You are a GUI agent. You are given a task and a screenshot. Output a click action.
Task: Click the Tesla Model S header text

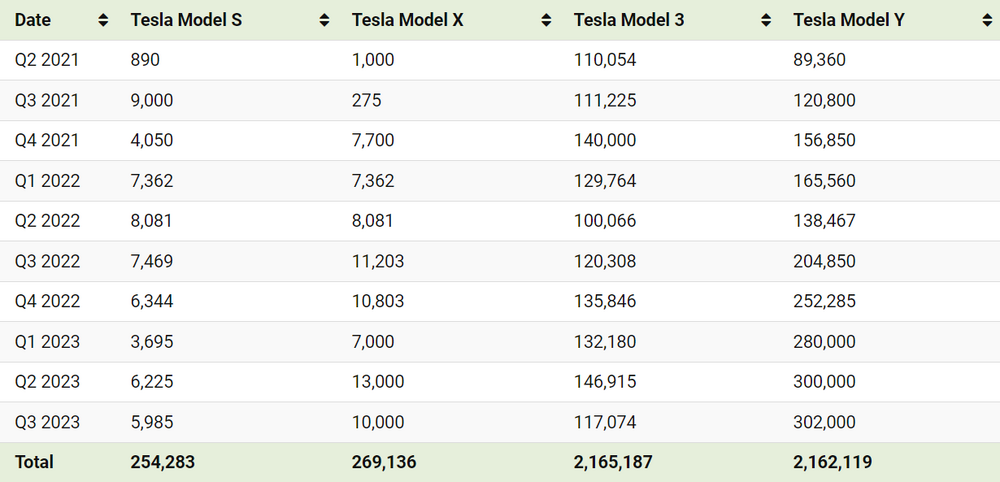coord(186,20)
